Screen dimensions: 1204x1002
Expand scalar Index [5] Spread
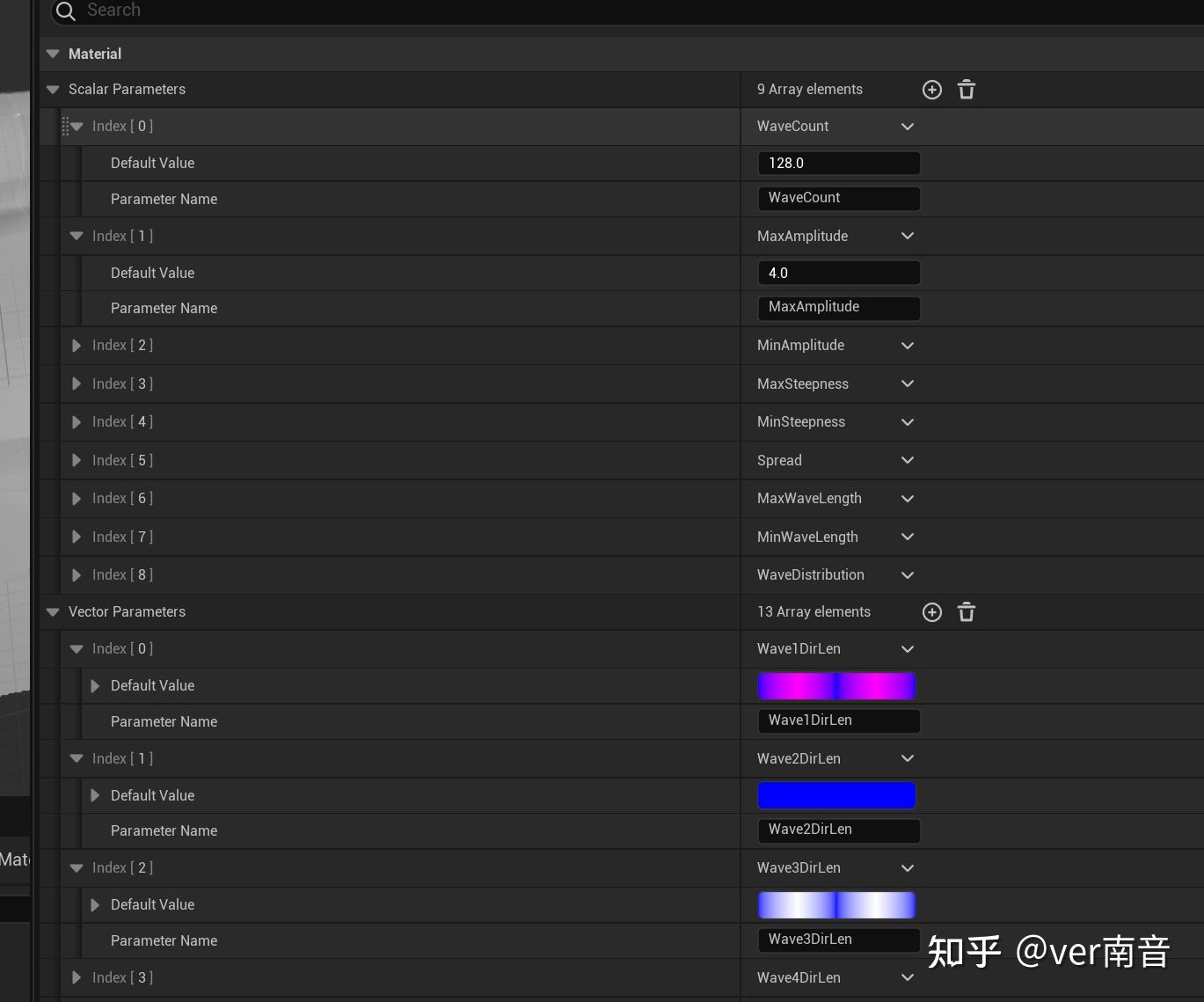[77, 460]
